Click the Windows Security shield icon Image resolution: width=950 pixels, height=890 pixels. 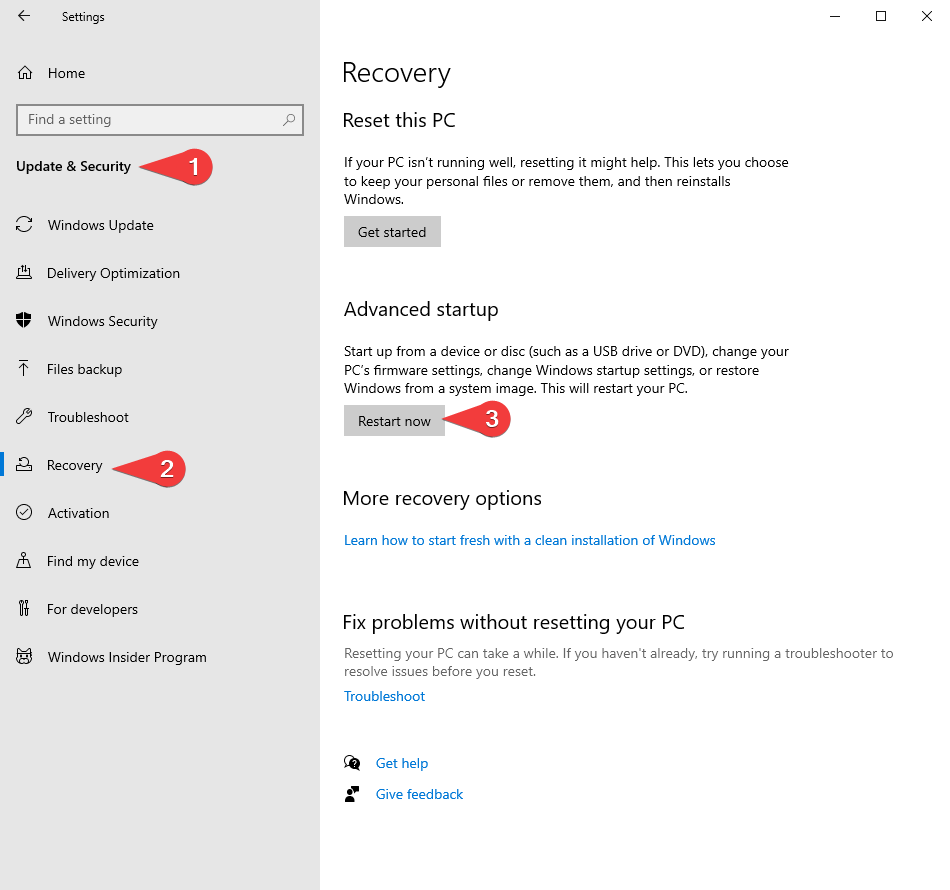[25, 321]
